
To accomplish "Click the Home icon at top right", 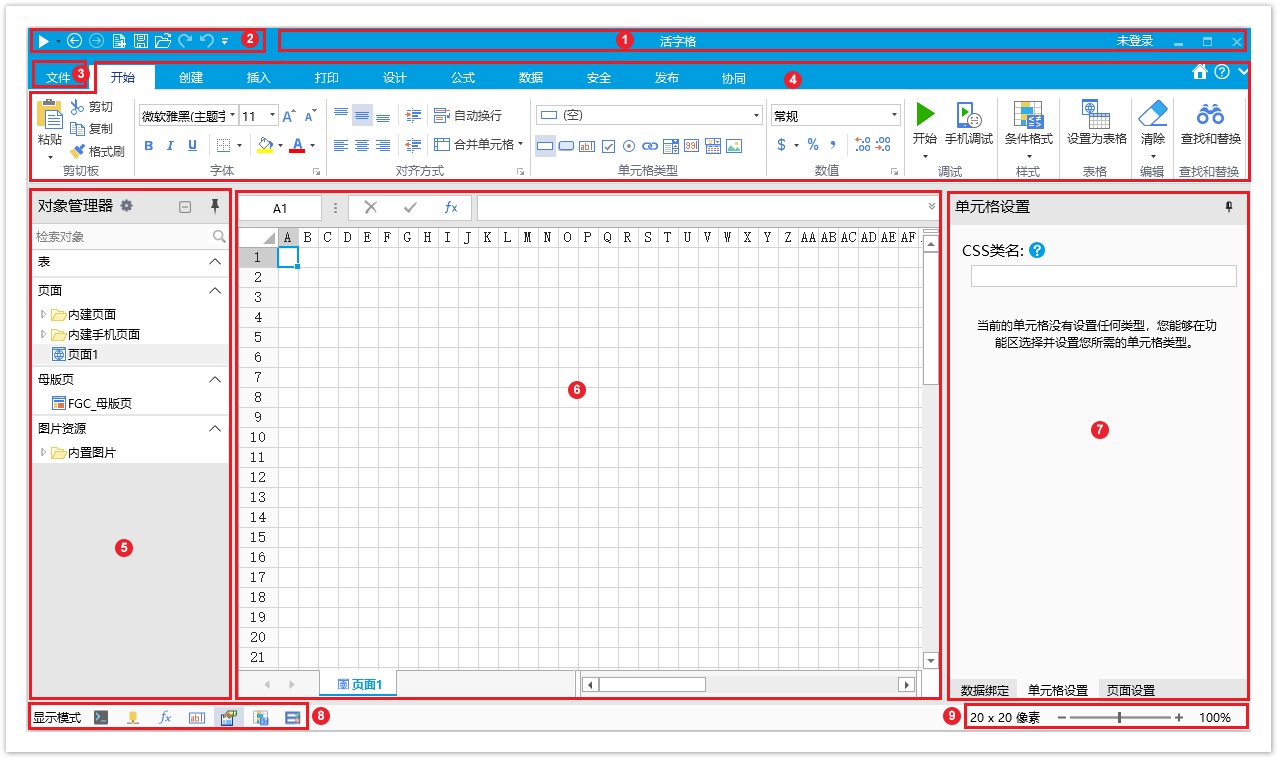I will tap(1199, 71).
